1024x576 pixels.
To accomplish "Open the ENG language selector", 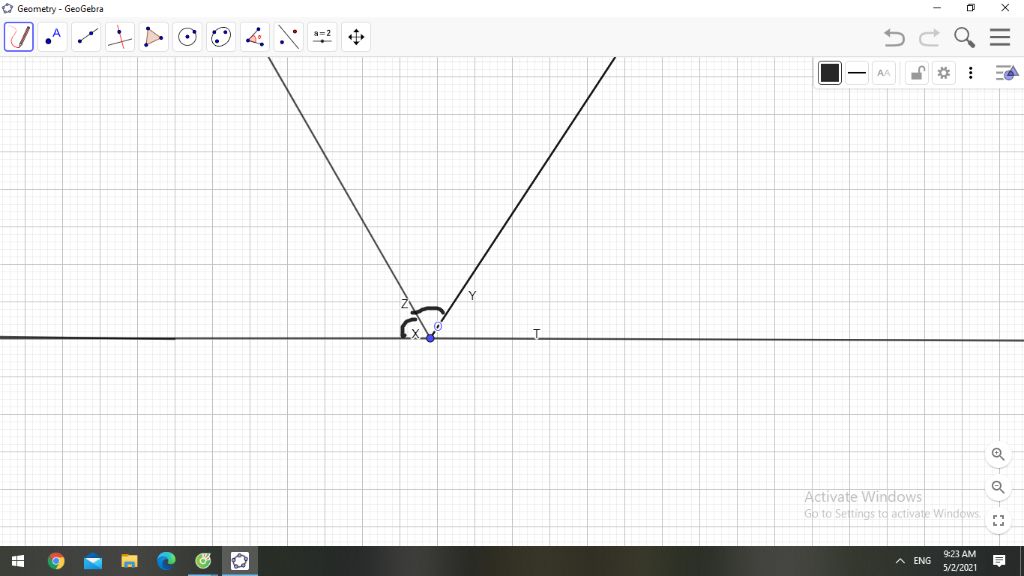I will click(922, 561).
